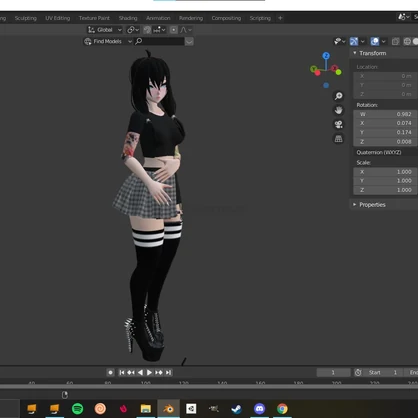Image resolution: width=418 pixels, height=418 pixels.
Task: Open the gizmo options dropdown arrow
Action: click(362, 41)
